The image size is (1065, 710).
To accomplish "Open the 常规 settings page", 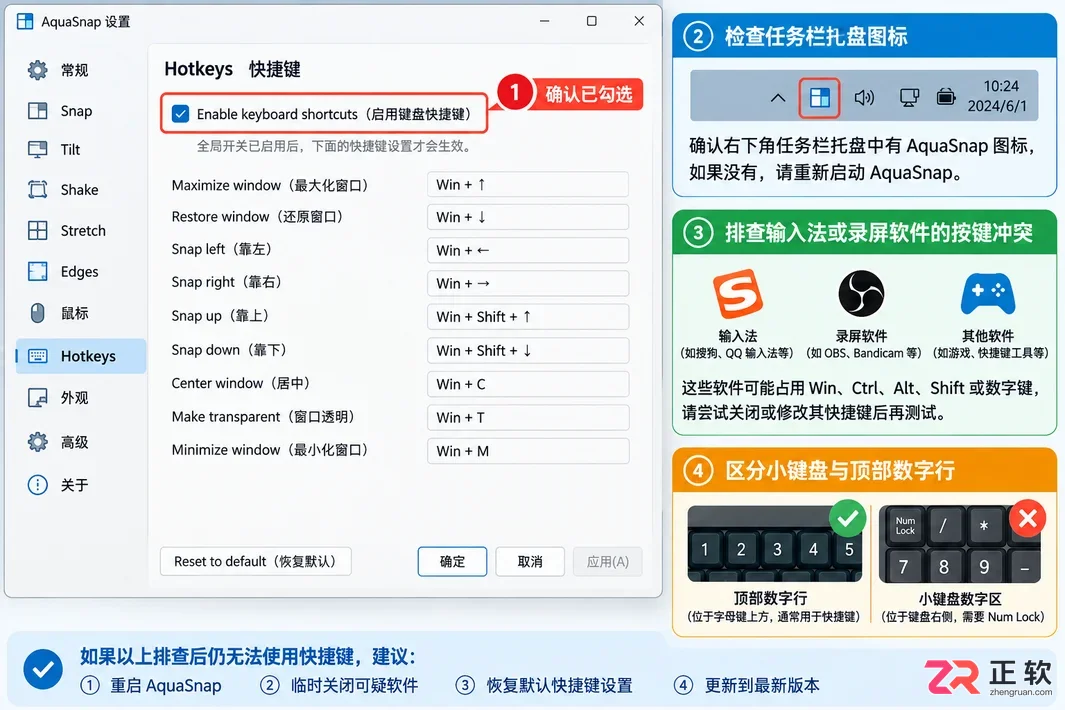I will tap(81, 70).
